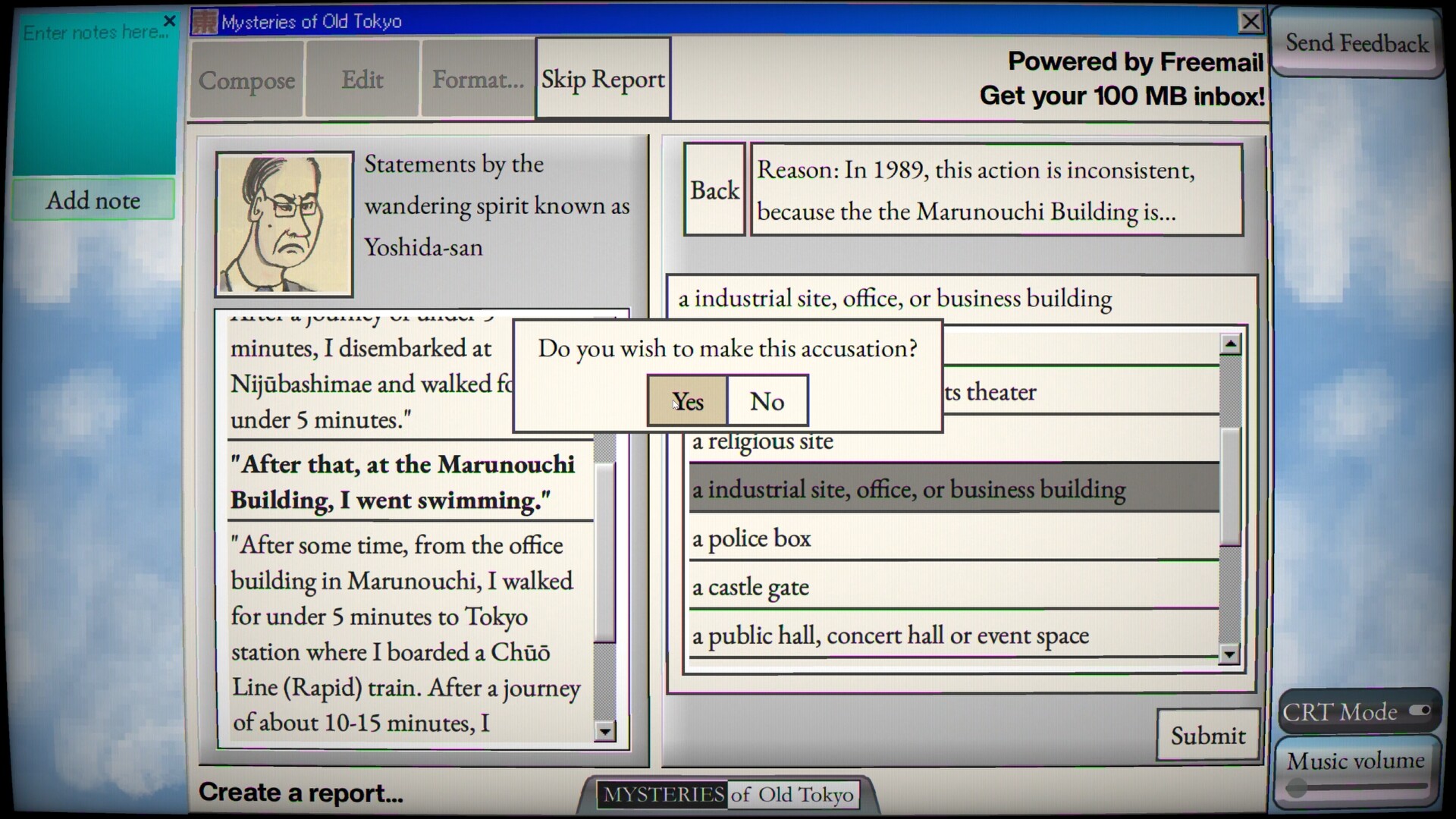Click the scrollbar up arrow in the reason list
The width and height of the screenshot is (1456, 819).
click(x=1230, y=344)
